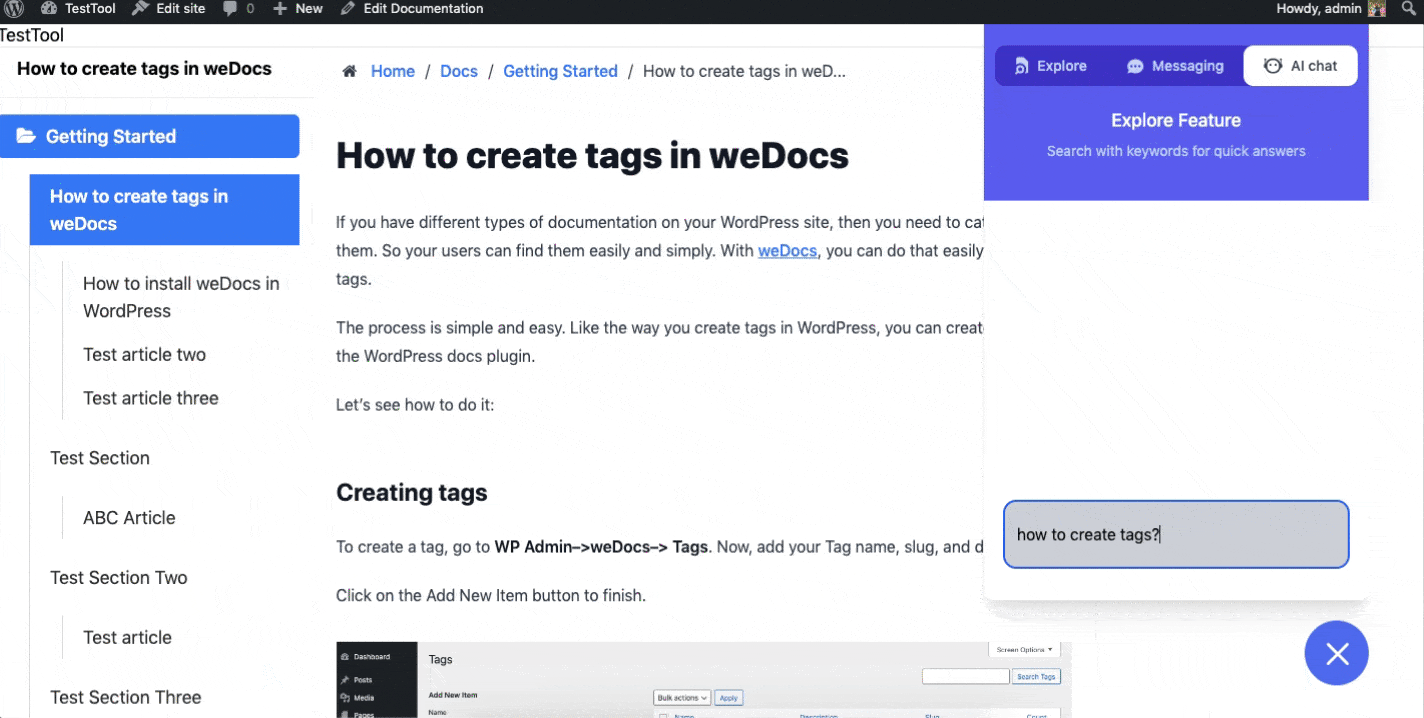Click the AI chat question input field
This screenshot has width=1424, height=718.
(x=1176, y=534)
